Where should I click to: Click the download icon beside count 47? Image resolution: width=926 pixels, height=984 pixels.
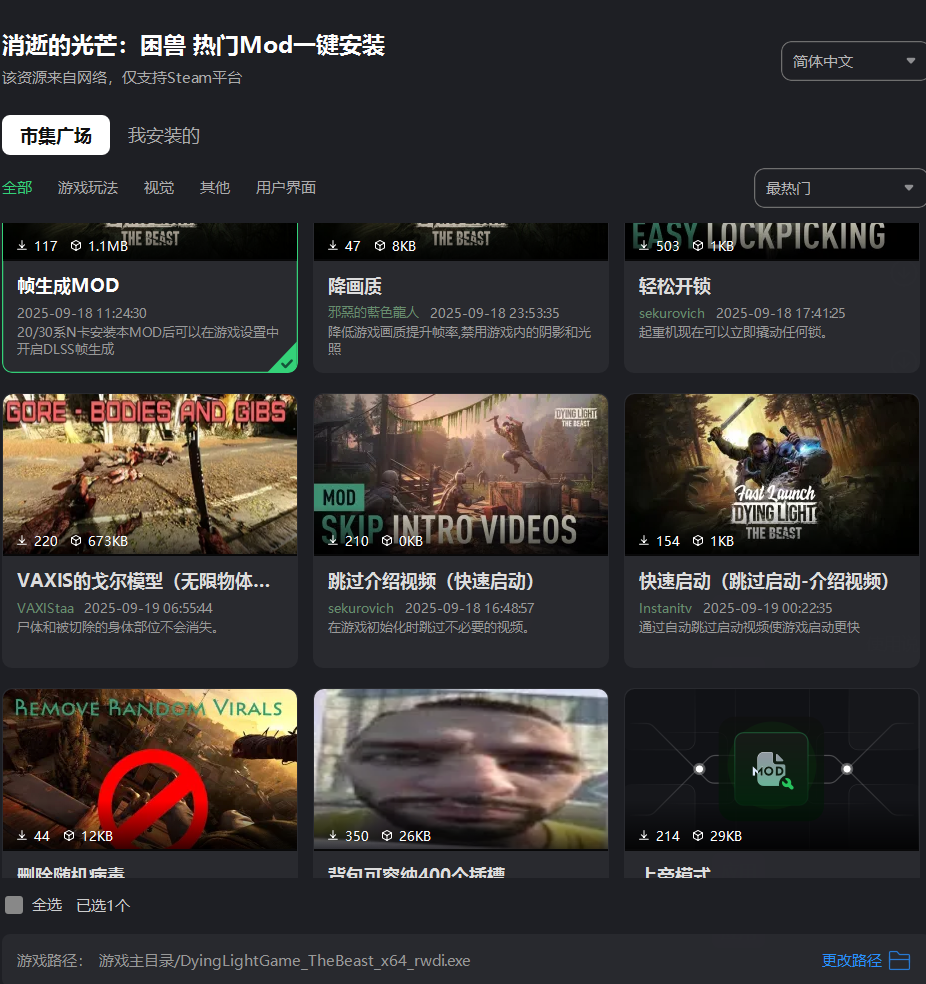tap(333, 245)
